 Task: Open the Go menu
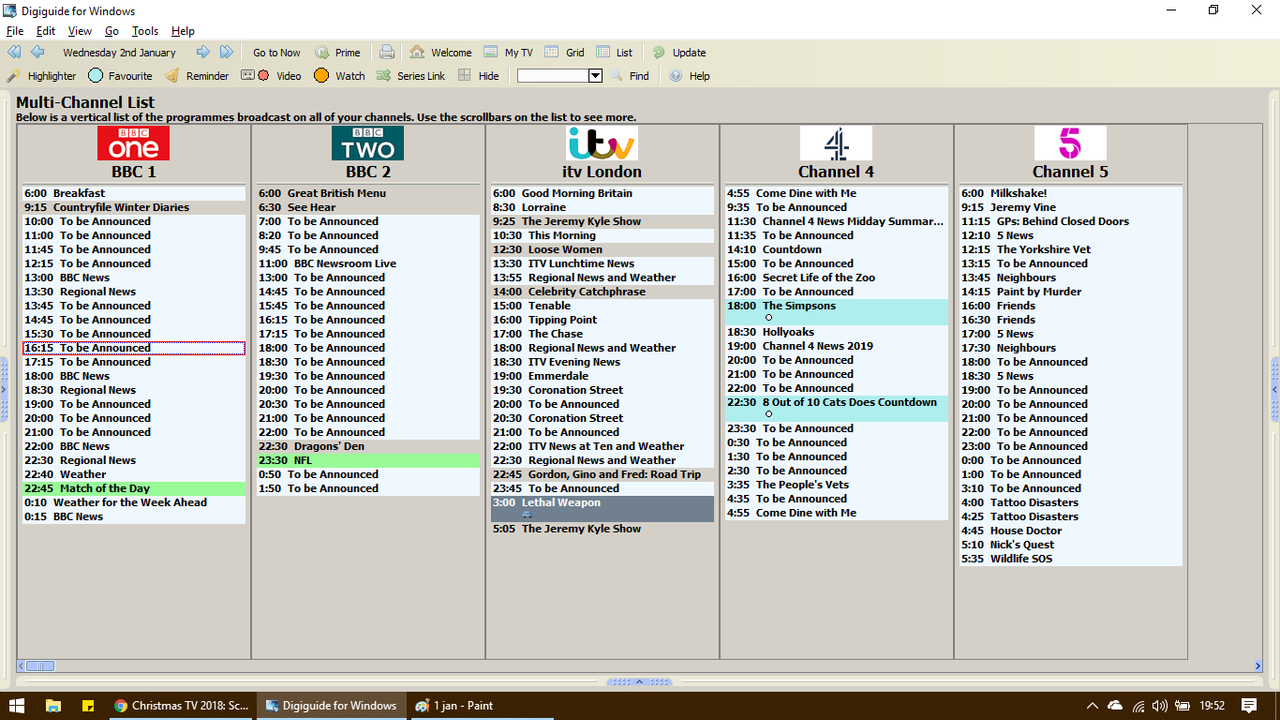tap(112, 31)
